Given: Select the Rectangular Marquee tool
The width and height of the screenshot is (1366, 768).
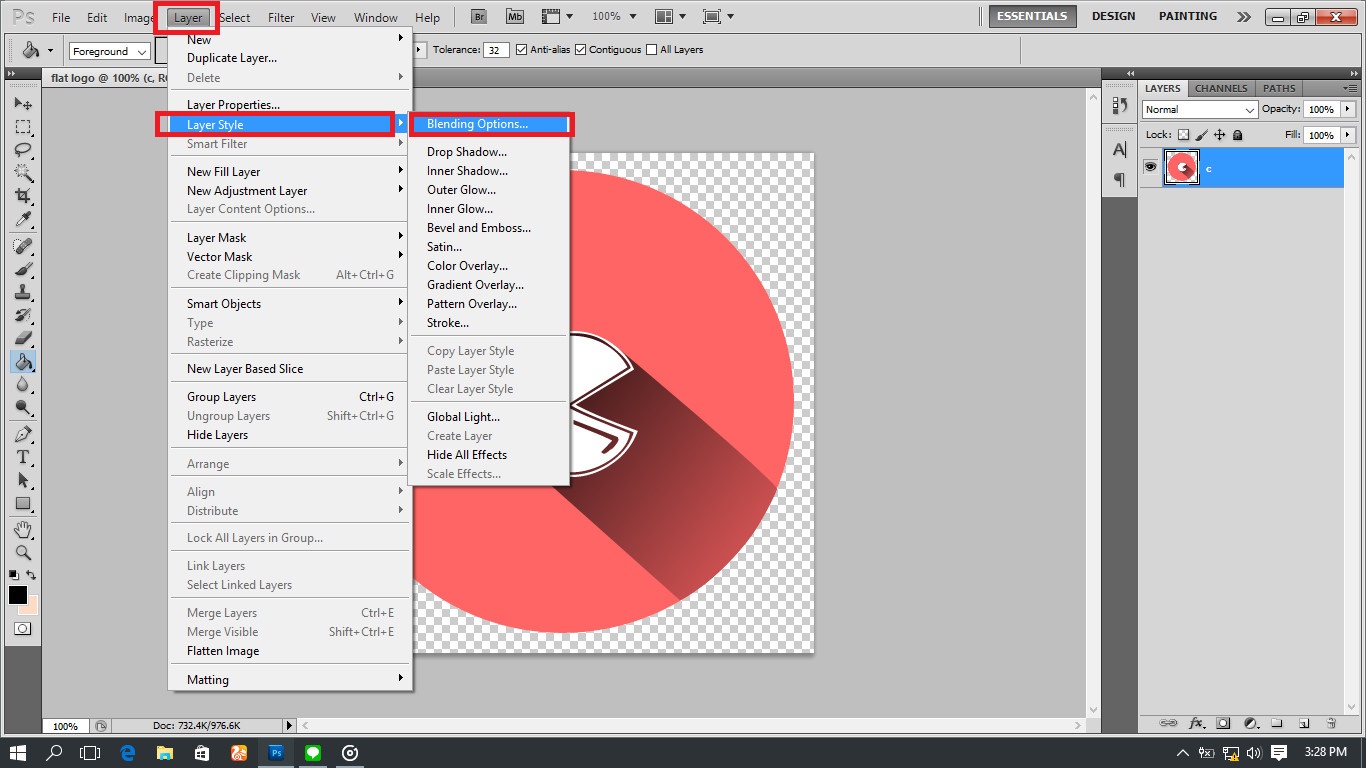Looking at the screenshot, I should tap(23, 127).
